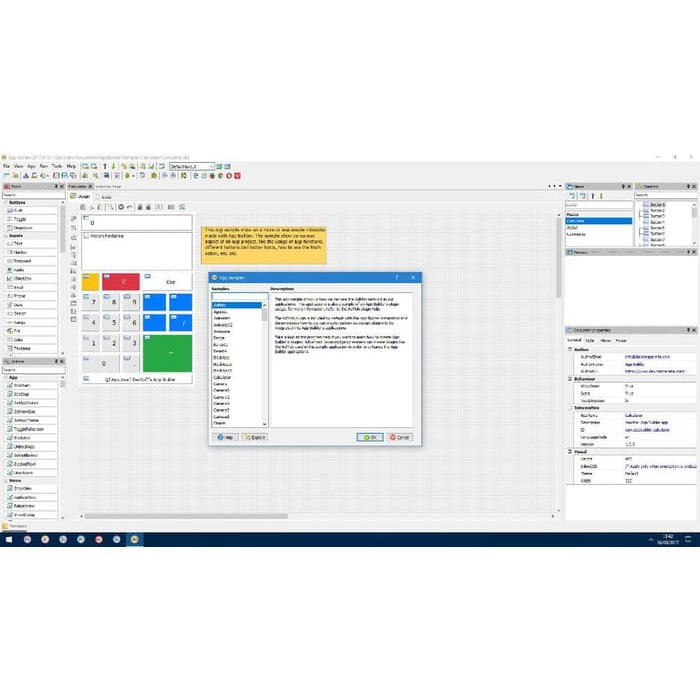
Task: Click the App samples dialog help question mark
Action: [x=396, y=278]
